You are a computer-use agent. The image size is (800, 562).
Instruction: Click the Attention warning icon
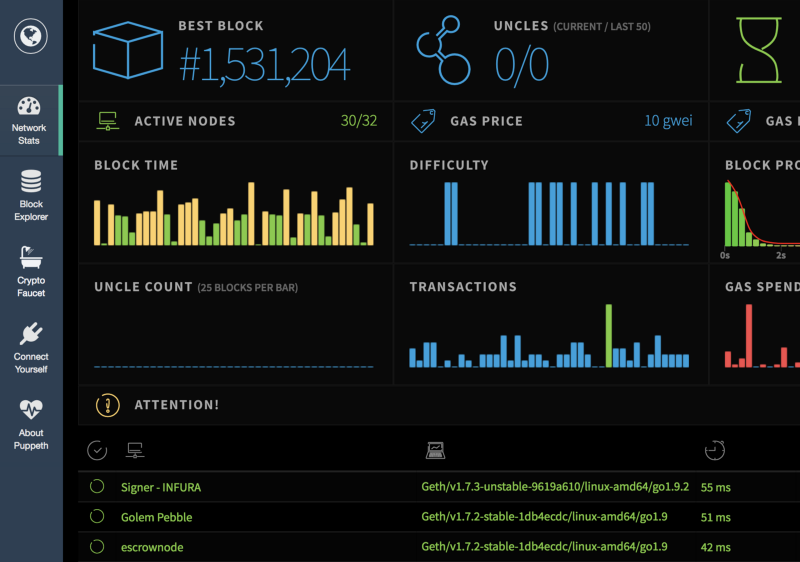pos(107,405)
